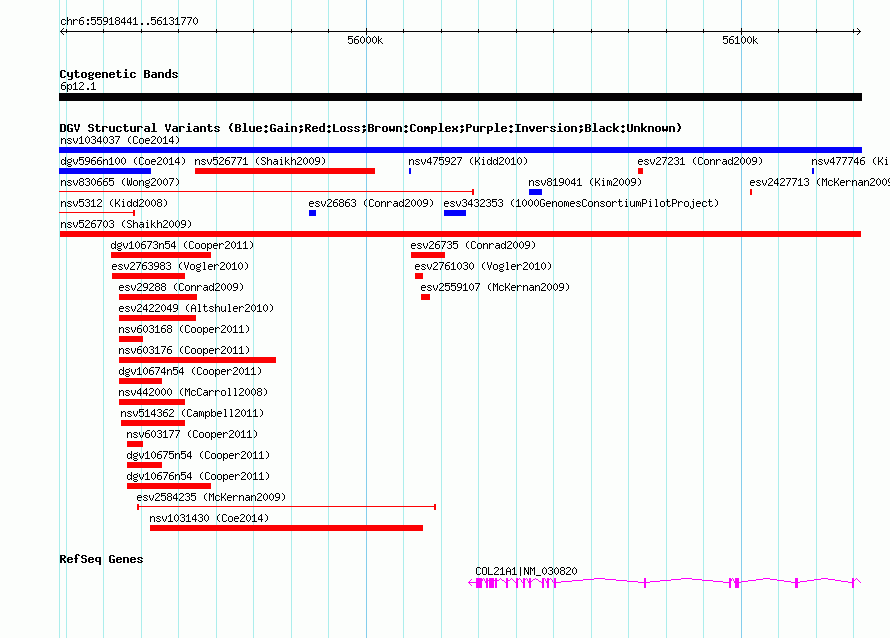
Task: Open esv3432353 (1000GenomesConsortiumPilotProject) label
Action: click(x=581, y=203)
